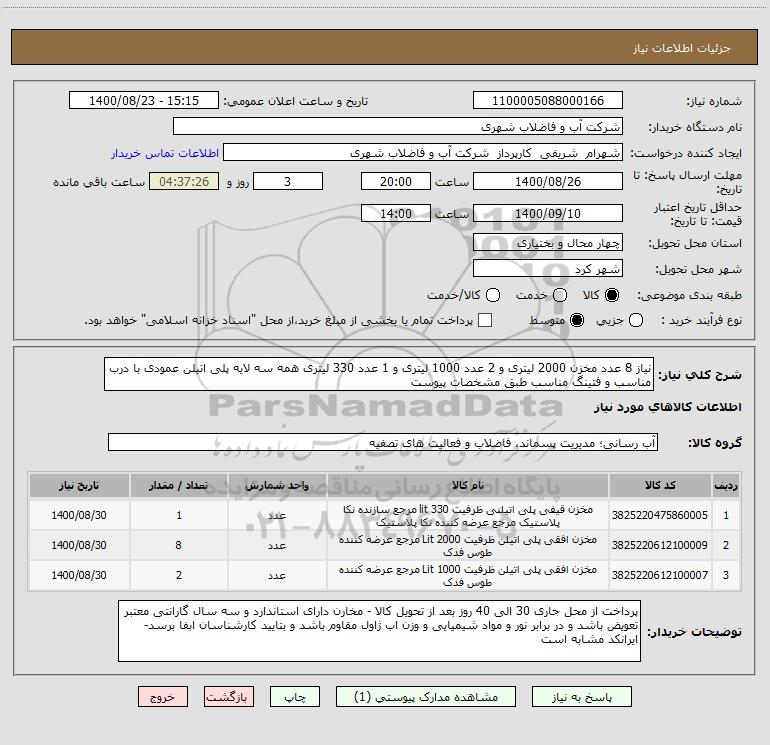Image resolution: width=770 pixels, height=745 pixels.
Task: Click the عدد unit cell in row 1
Action: tap(277, 515)
